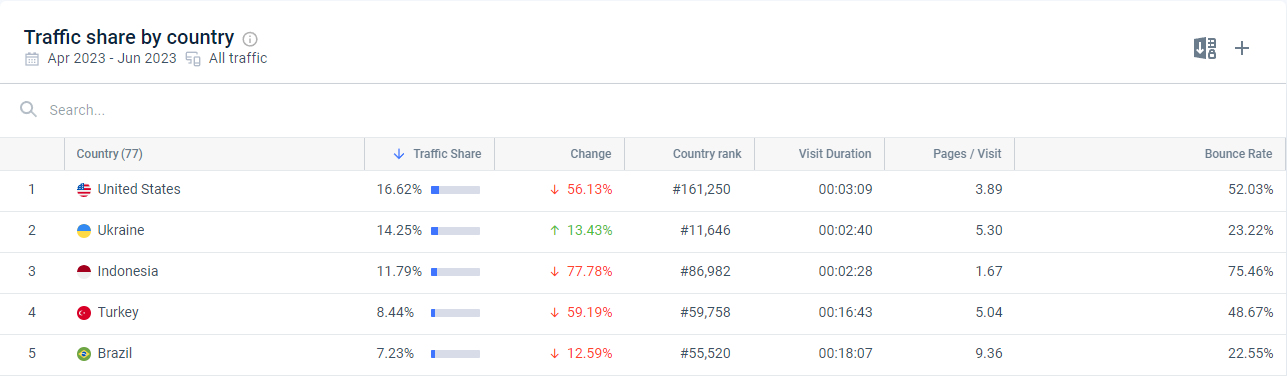
Task: Click 11.79% traffic share value
Action: [x=399, y=271]
